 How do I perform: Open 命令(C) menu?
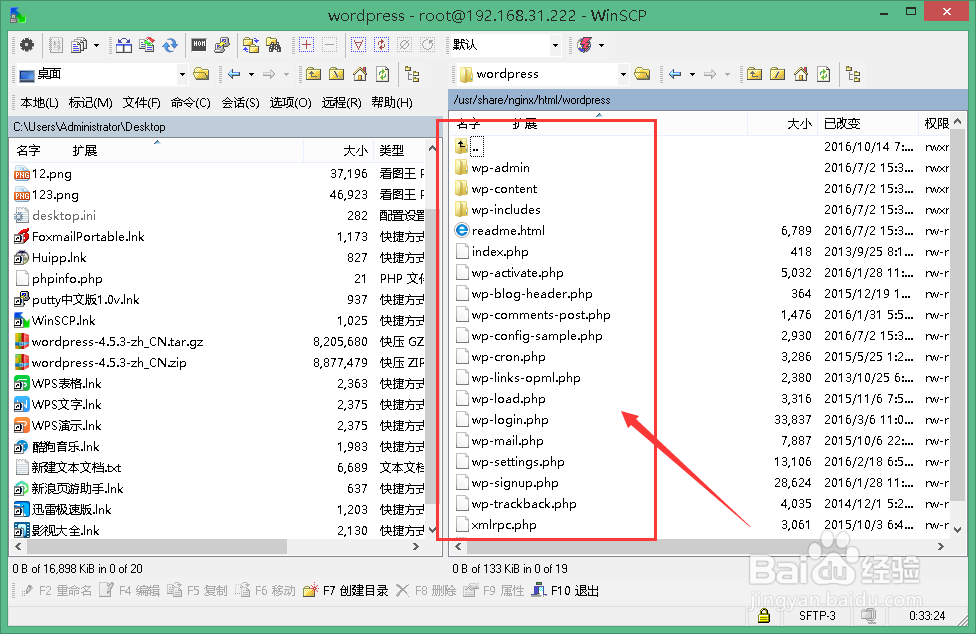point(190,103)
